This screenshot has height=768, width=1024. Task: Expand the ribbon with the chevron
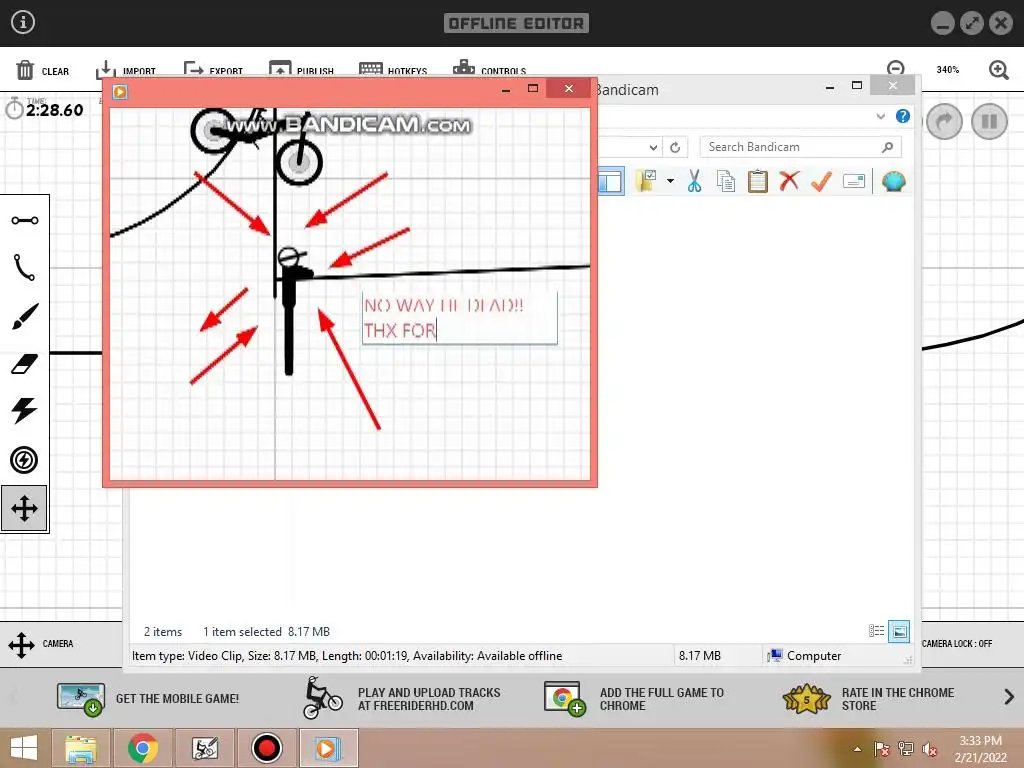tap(880, 116)
